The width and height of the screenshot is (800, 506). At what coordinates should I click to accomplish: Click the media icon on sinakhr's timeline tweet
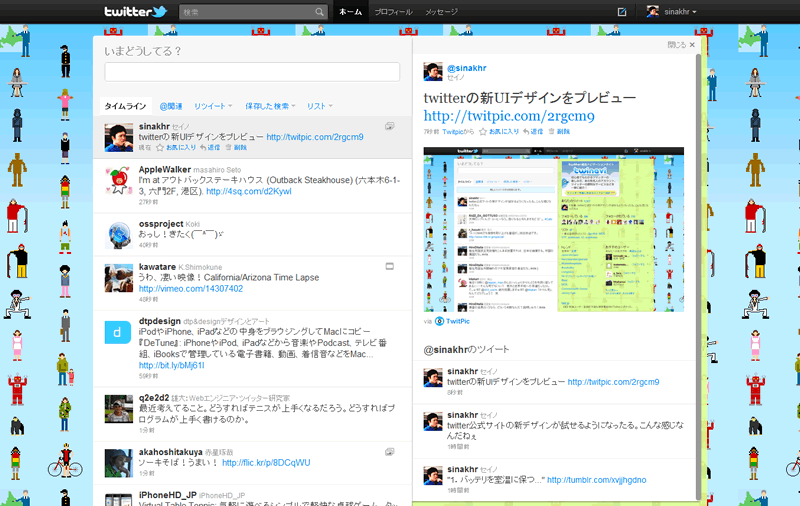point(390,125)
